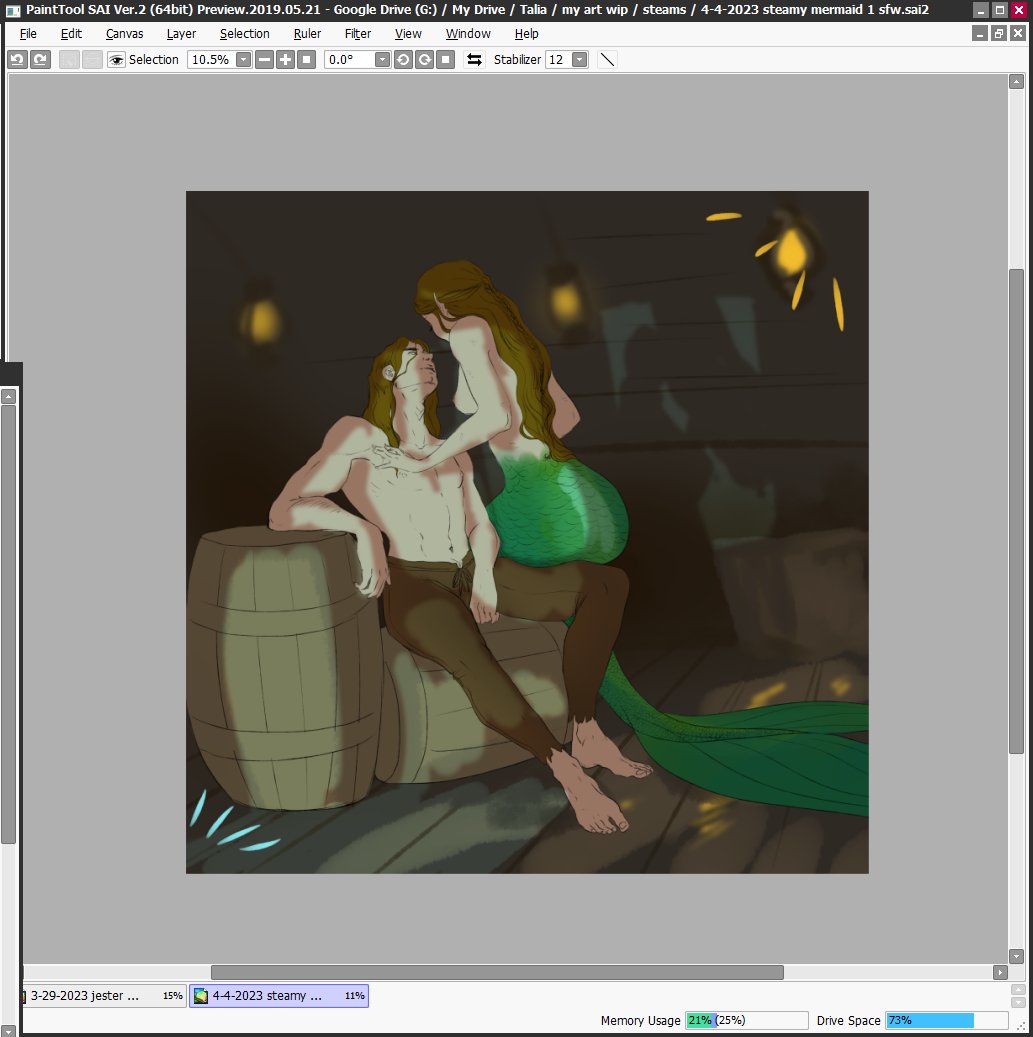Click the horizontal scrollbar right arrow

click(1000, 972)
